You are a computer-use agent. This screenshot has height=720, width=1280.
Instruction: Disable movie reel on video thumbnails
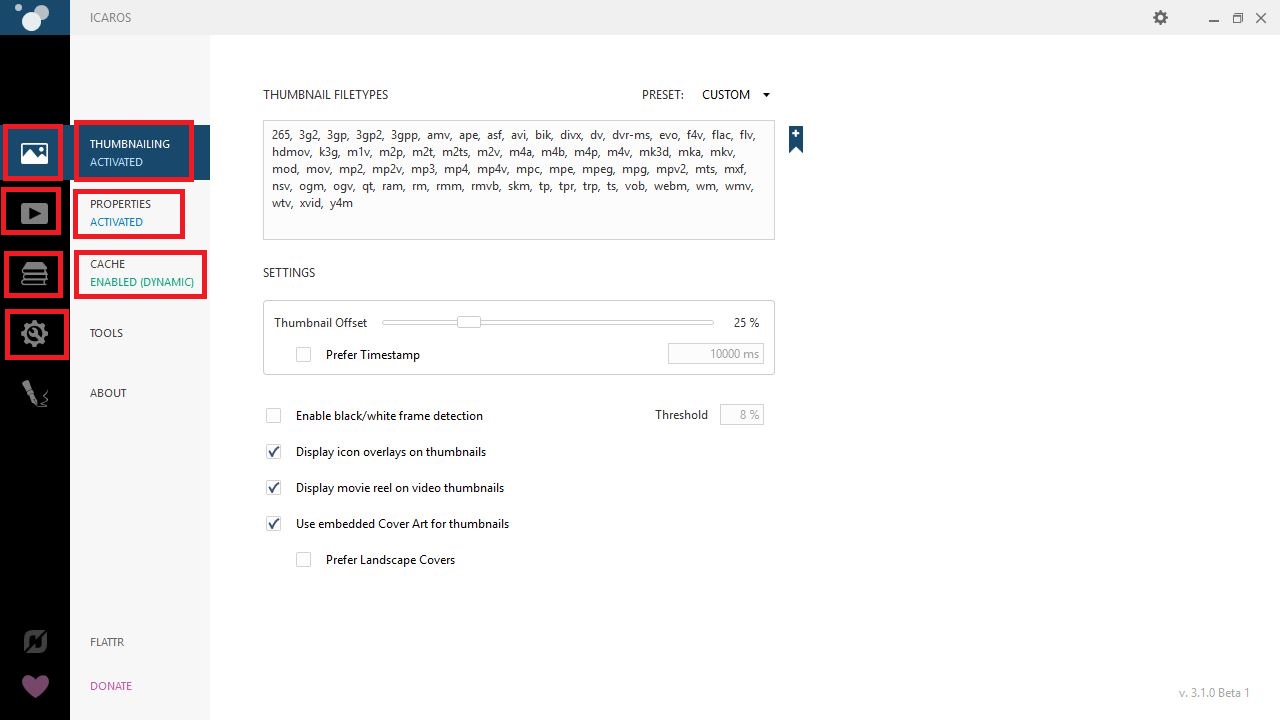tap(273, 487)
